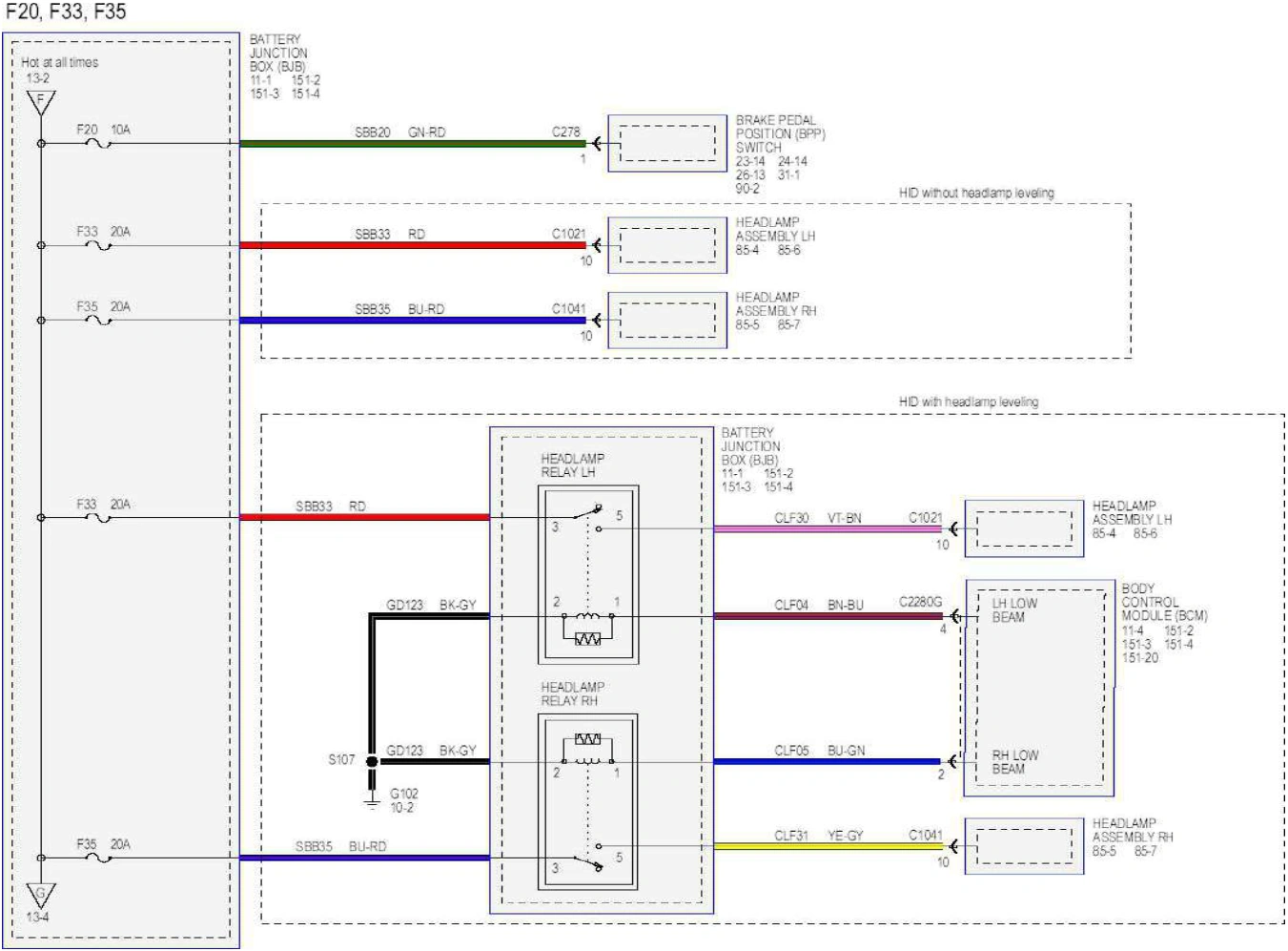This screenshot has width=1288, height=951.
Task: Click the C2280G pin 4 connector arrow
Action: point(954,616)
